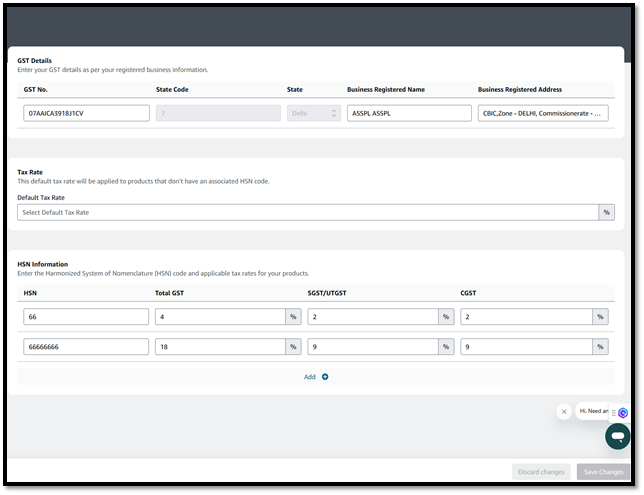
Task: Click the plus circle icon beside Add
Action: [x=325, y=377]
